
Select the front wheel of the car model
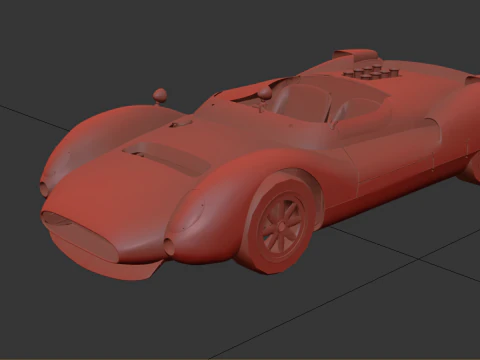tap(277, 224)
